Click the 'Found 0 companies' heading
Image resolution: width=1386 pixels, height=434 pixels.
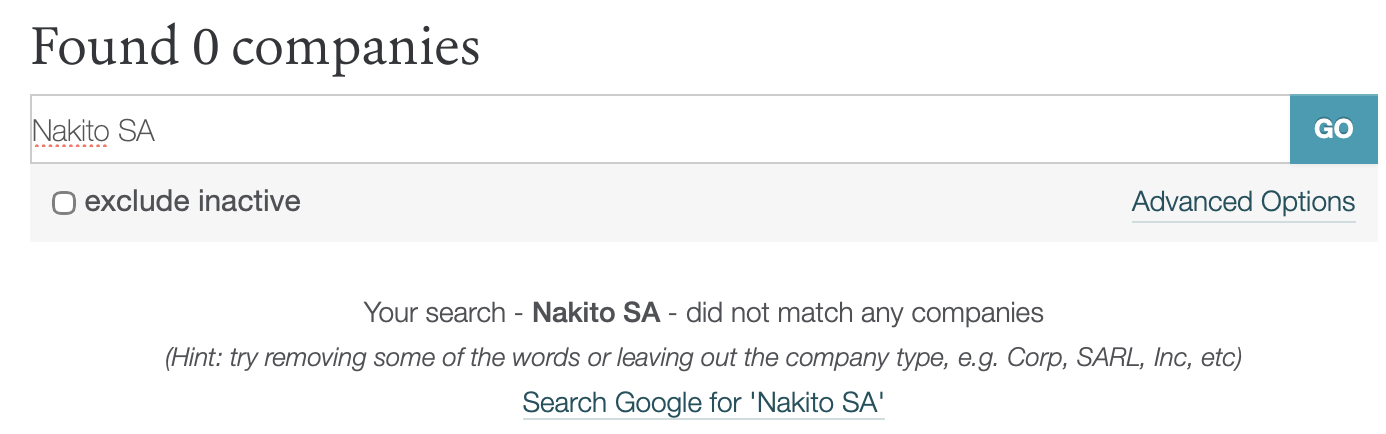click(255, 45)
